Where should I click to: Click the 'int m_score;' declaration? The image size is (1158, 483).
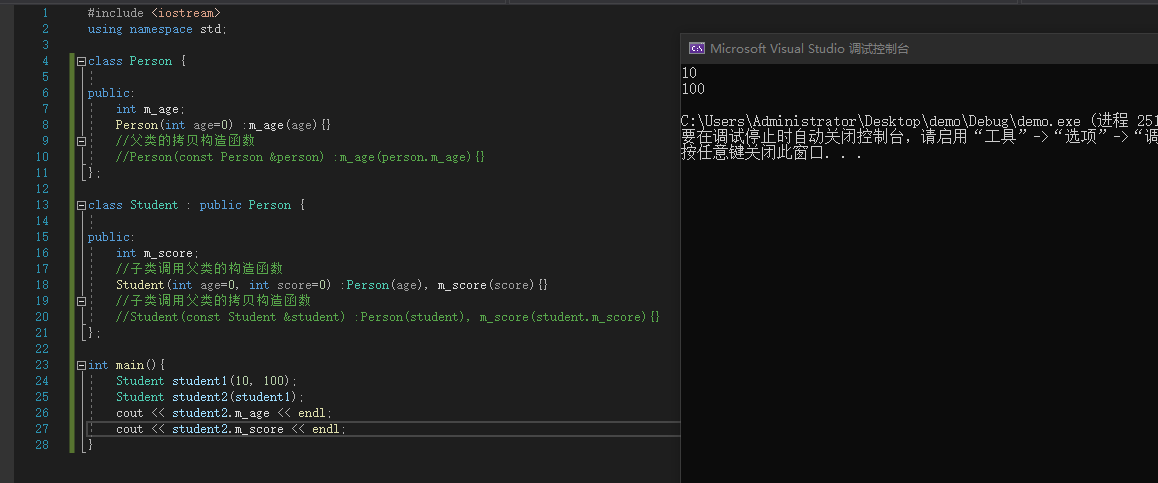[x=157, y=253]
